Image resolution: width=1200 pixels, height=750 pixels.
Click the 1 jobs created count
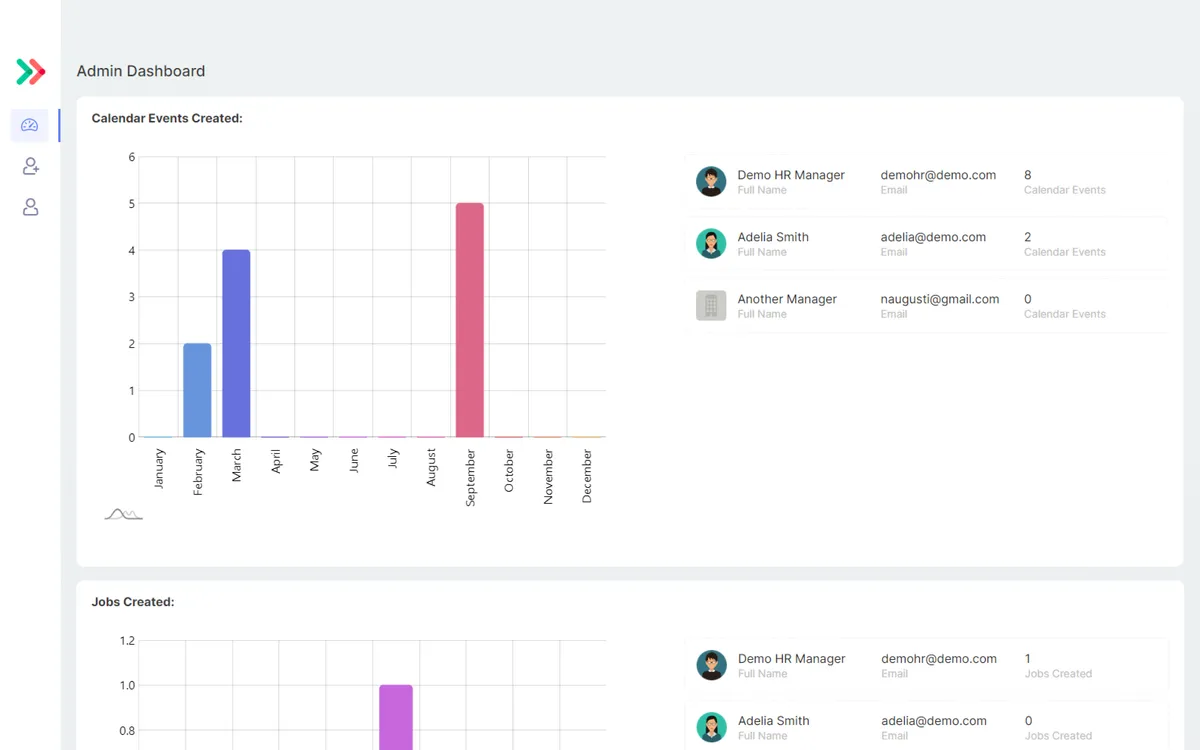(x=1028, y=659)
